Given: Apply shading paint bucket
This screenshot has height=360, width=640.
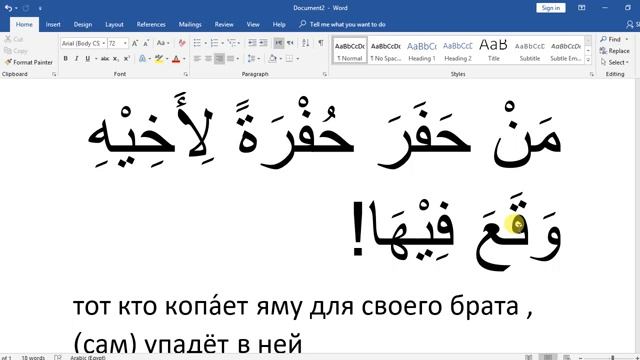Looking at the screenshot, I should point(272,59).
